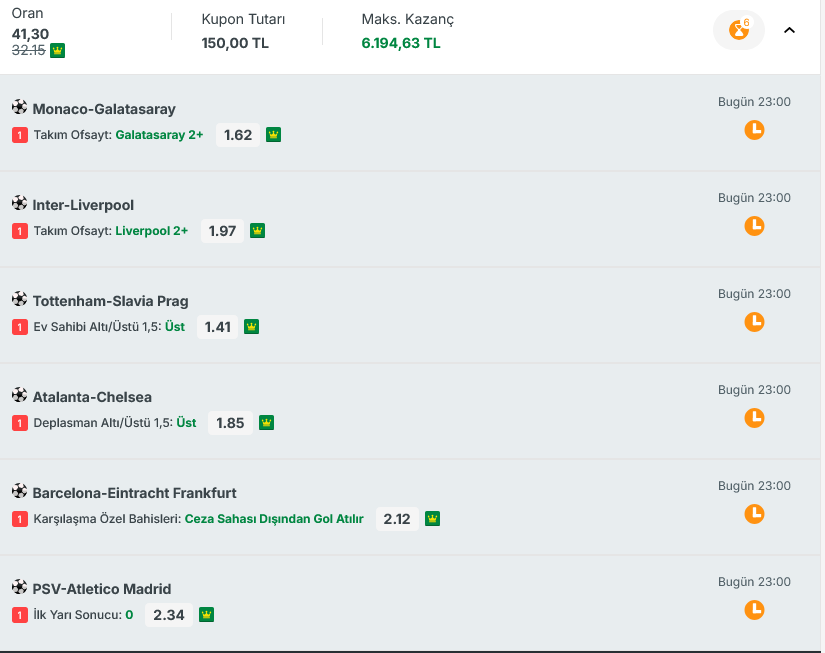Click the Maks. Kazanç 6.194,63 TL amount

click(x=401, y=43)
